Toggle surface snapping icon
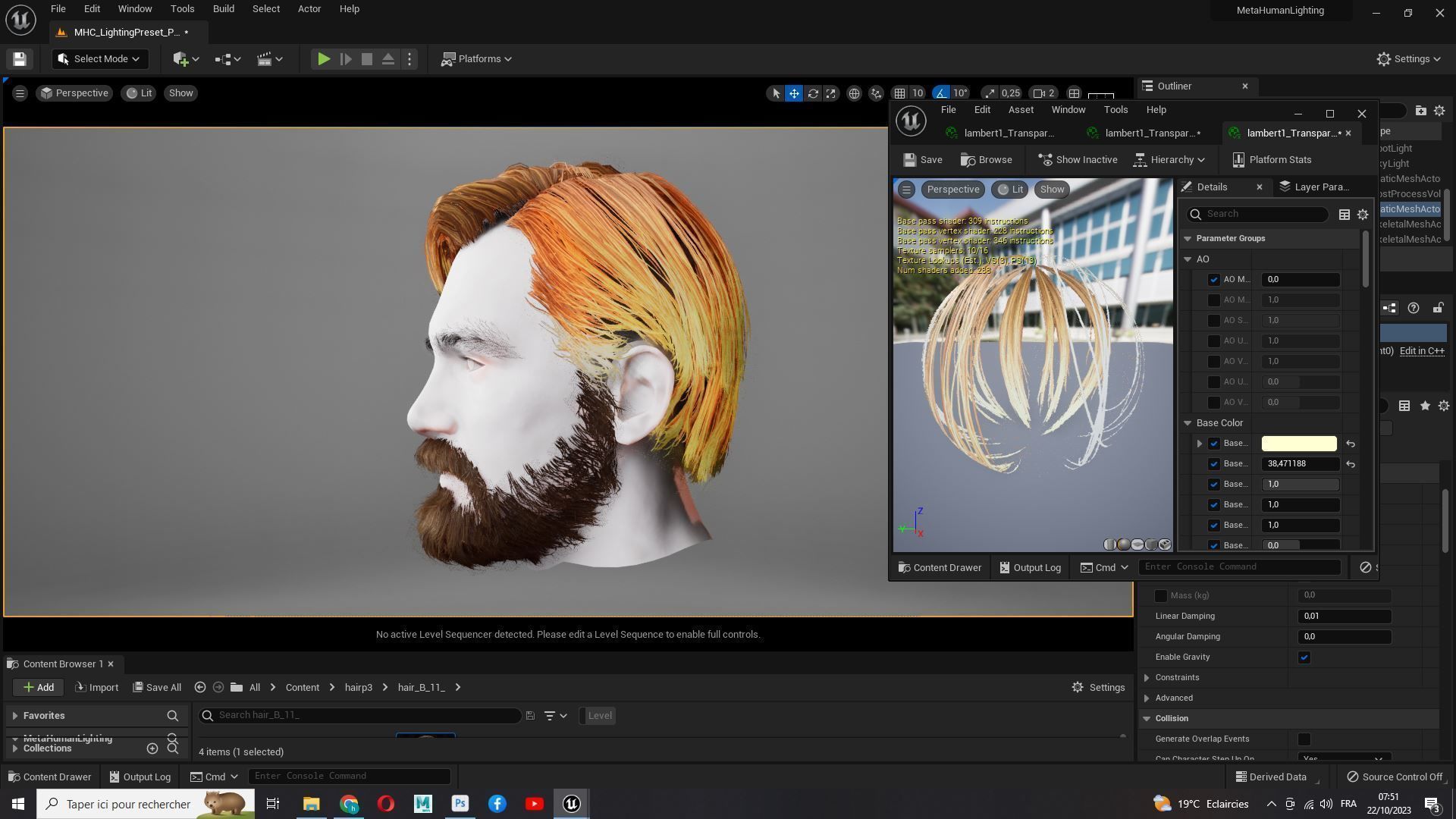The image size is (1456, 819). [x=877, y=93]
